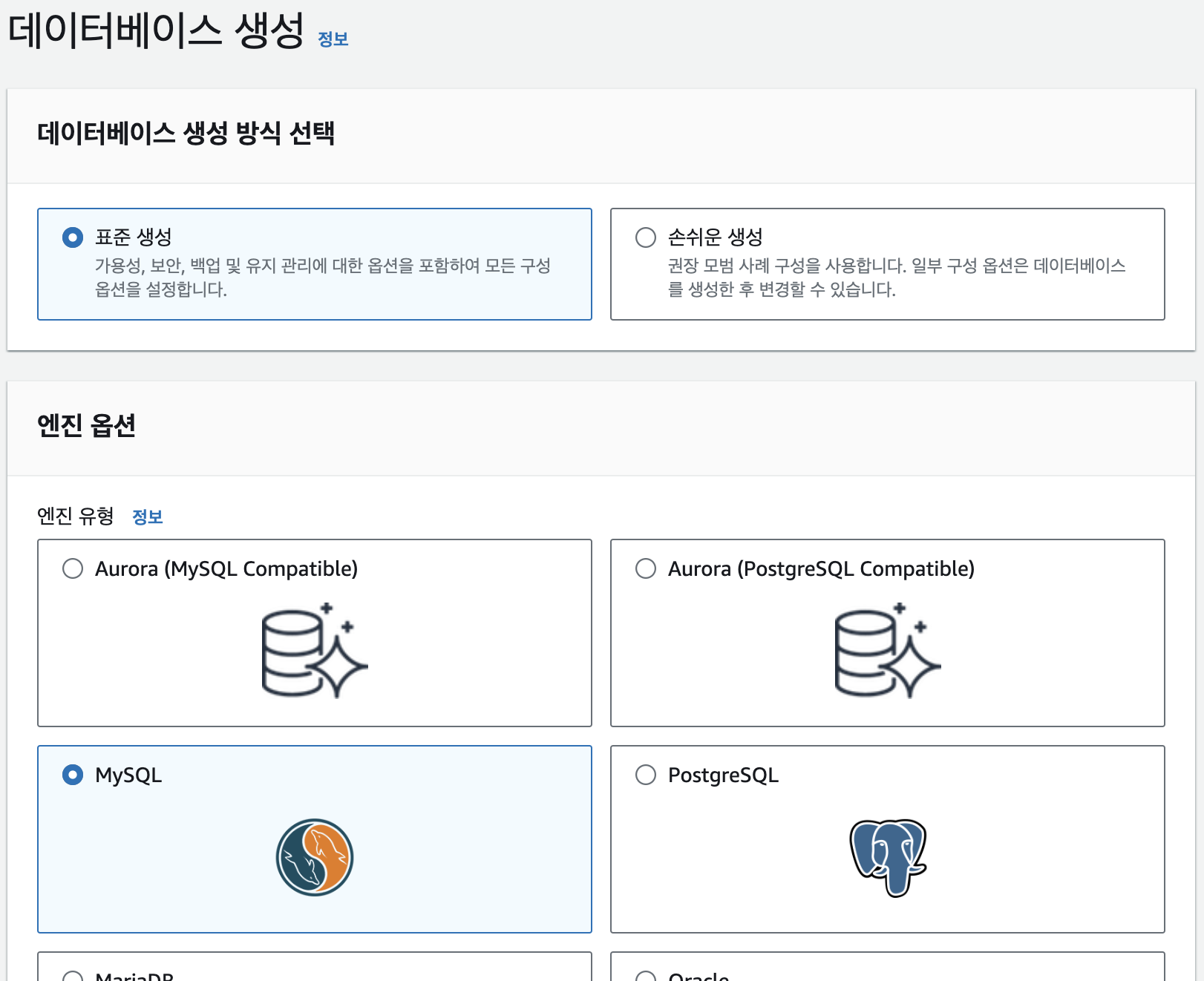1204x981 pixels.
Task: Click the 표준 생성 description text
Action: point(323,278)
